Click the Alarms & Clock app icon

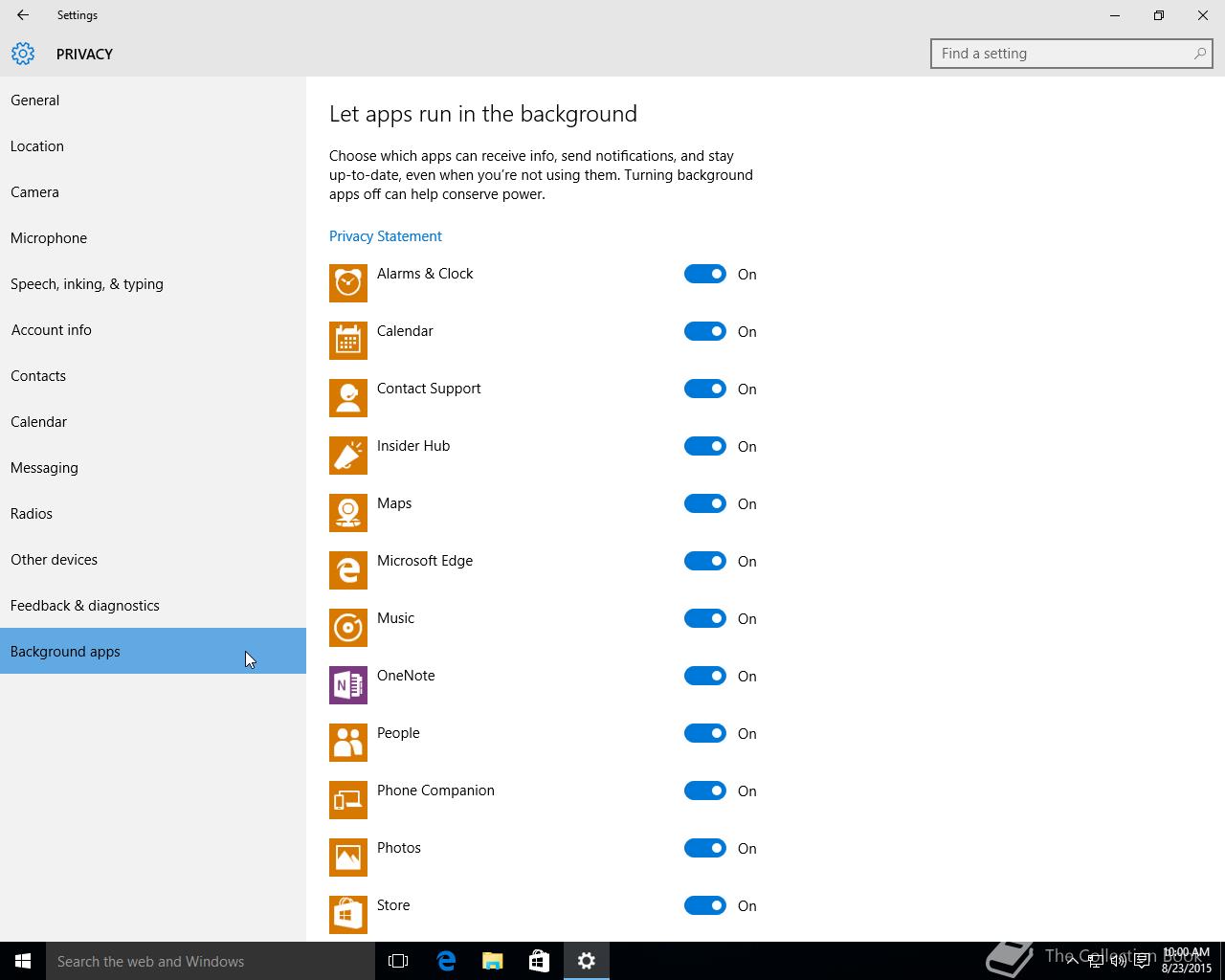348,283
